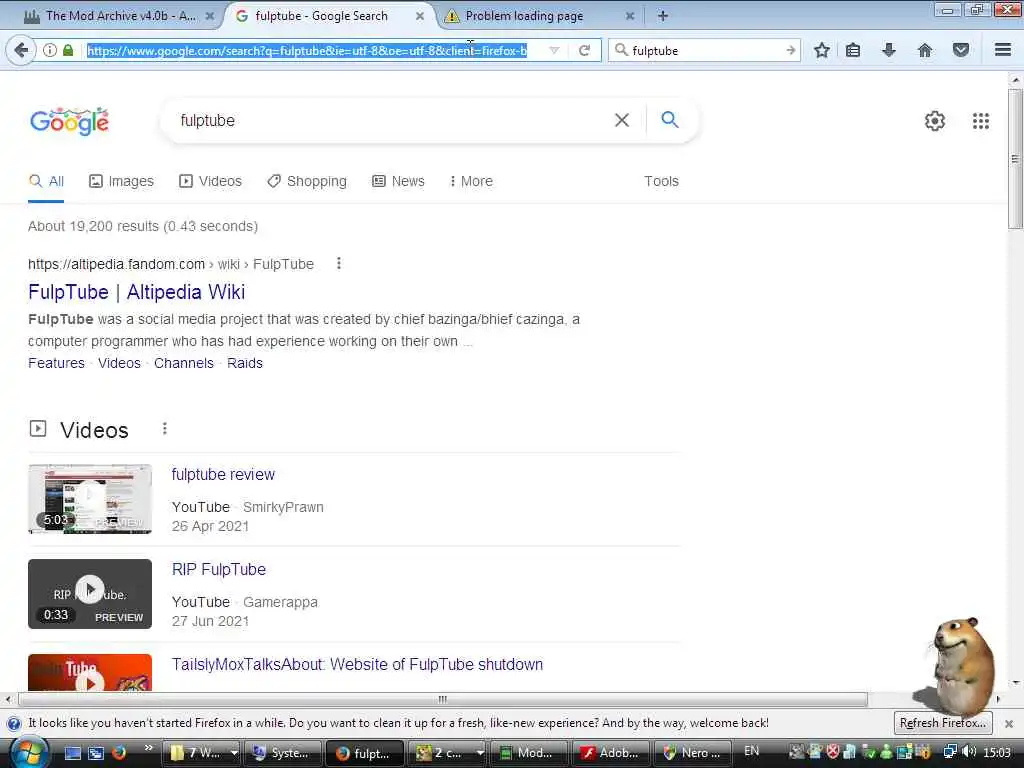The width and height of the screenshot is (1024, 768).
Task: Open the Nero taskbar button
Action: 692,753
